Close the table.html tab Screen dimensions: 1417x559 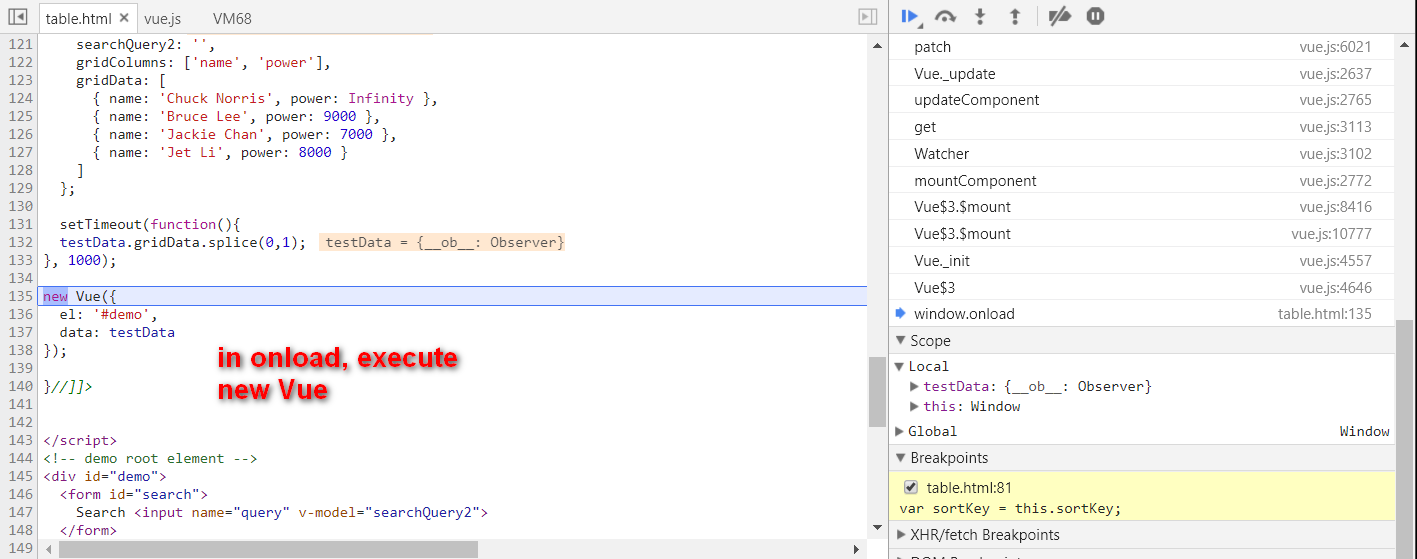pos(124,18)
